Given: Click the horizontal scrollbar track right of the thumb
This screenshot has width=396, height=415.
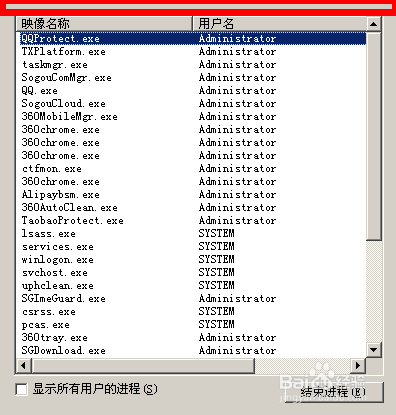Looking at the screenshot, I should pos(302,365).
